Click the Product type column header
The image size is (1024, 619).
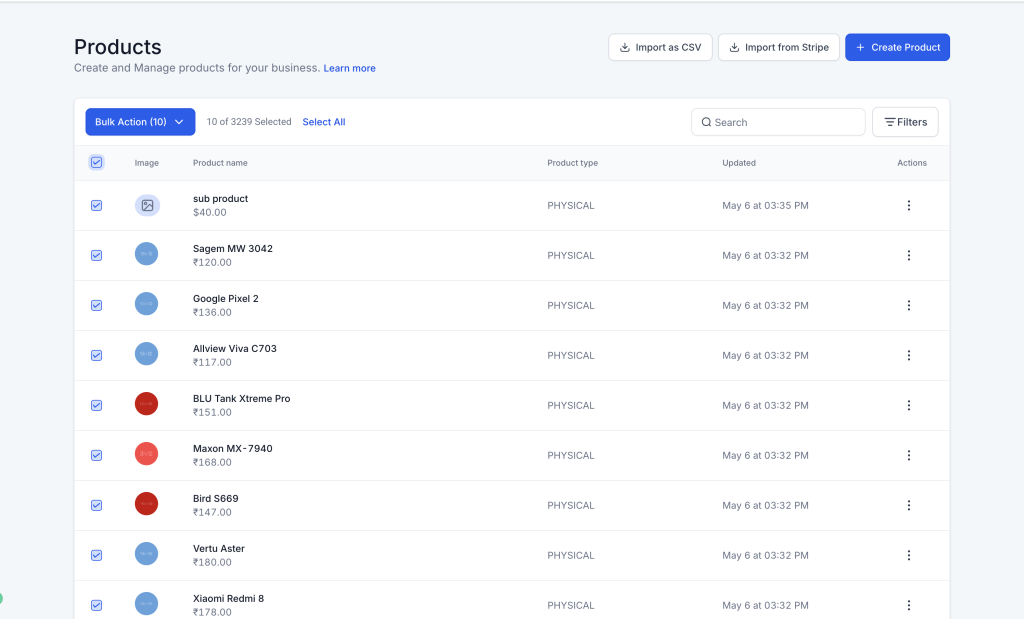point(573,163)
